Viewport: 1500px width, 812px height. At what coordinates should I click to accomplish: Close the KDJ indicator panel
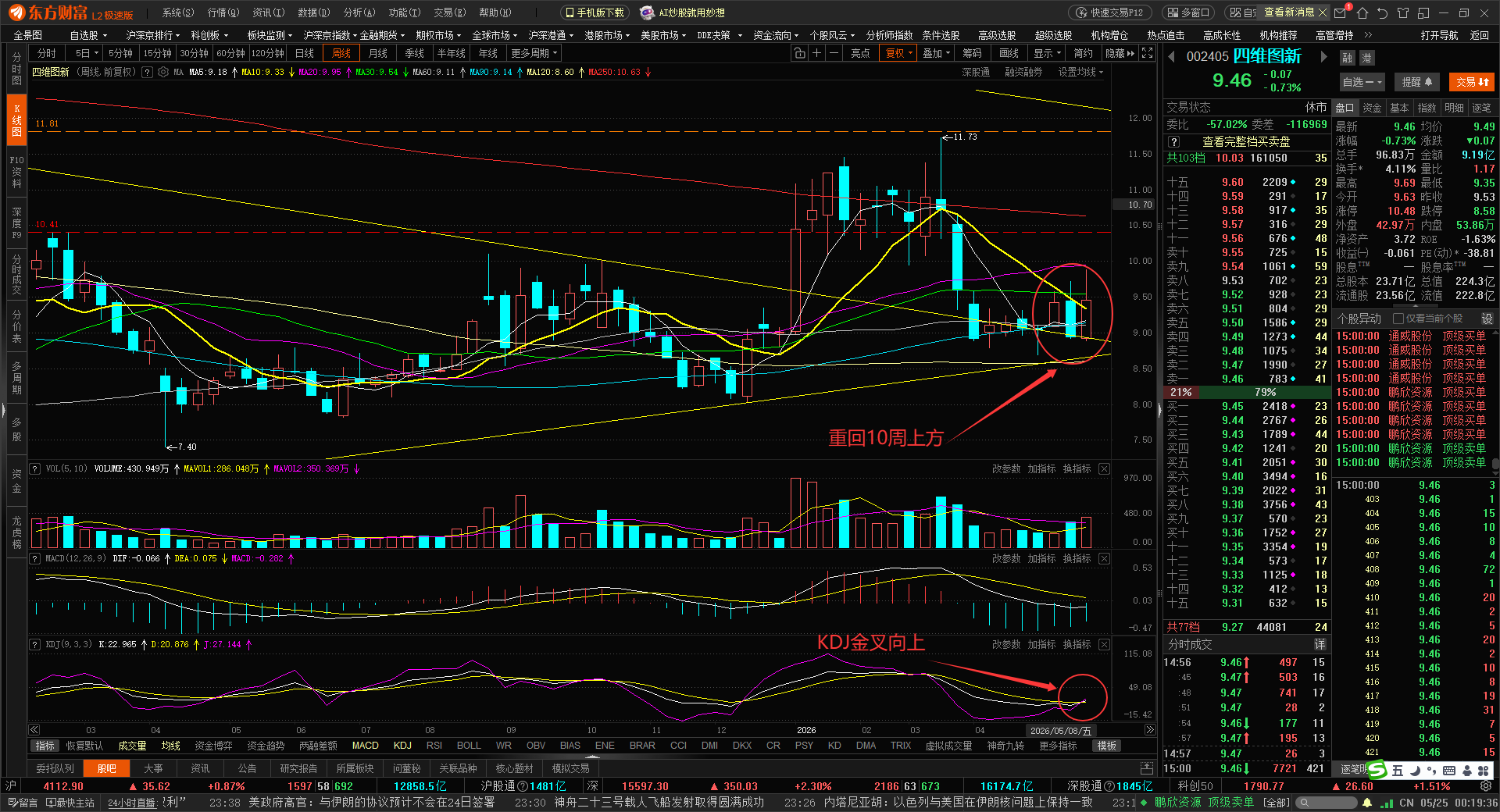(x=1104, y=644)
